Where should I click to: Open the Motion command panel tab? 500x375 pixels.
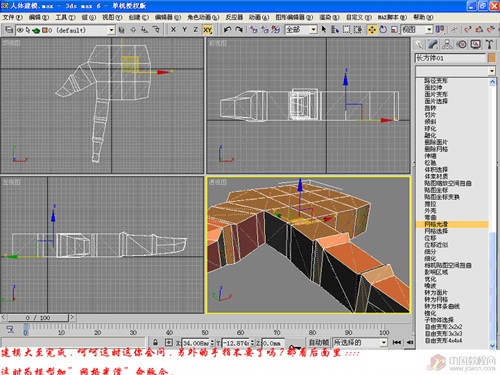pyautogui.click(x=462, y=45)
